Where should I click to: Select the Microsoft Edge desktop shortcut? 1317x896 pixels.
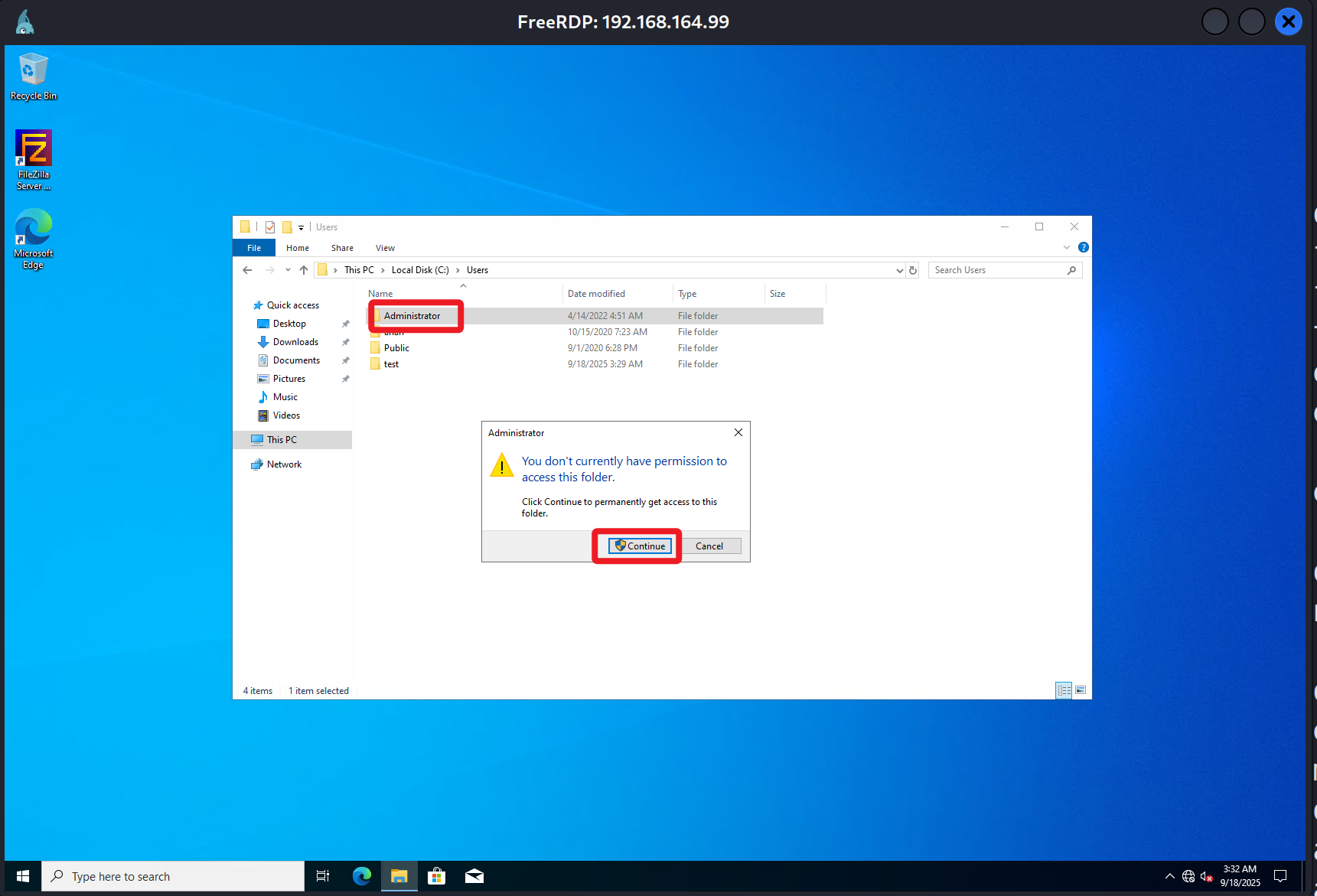(x=33, y=238)
